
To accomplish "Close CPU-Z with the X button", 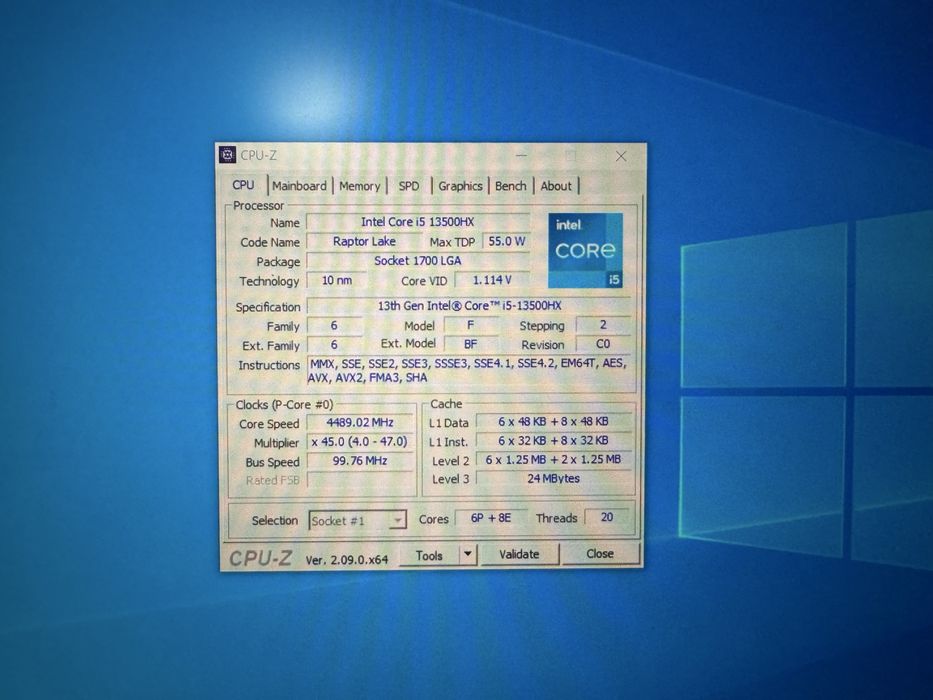I will pyautogui.click(x=621, y=156).
